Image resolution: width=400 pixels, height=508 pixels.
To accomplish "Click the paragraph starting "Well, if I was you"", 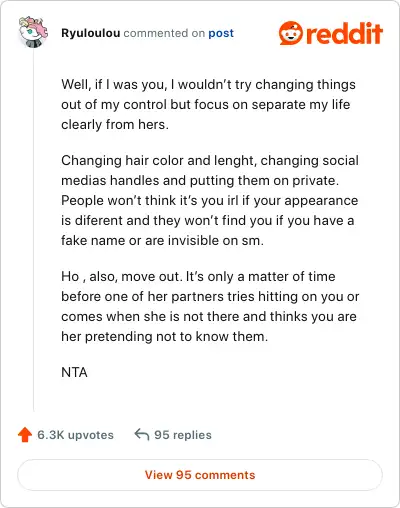I will [x=208, y=104].
